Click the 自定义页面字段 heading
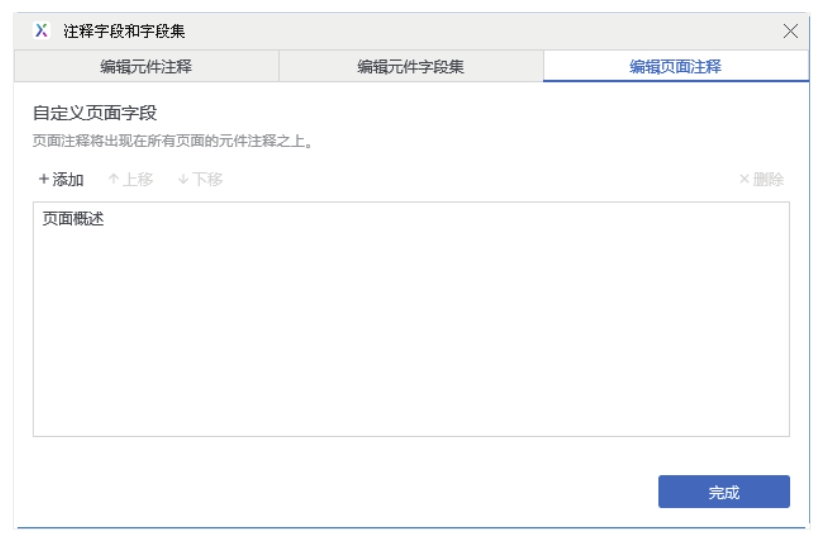Screen dimensions: 819x538 pos(95,113)
